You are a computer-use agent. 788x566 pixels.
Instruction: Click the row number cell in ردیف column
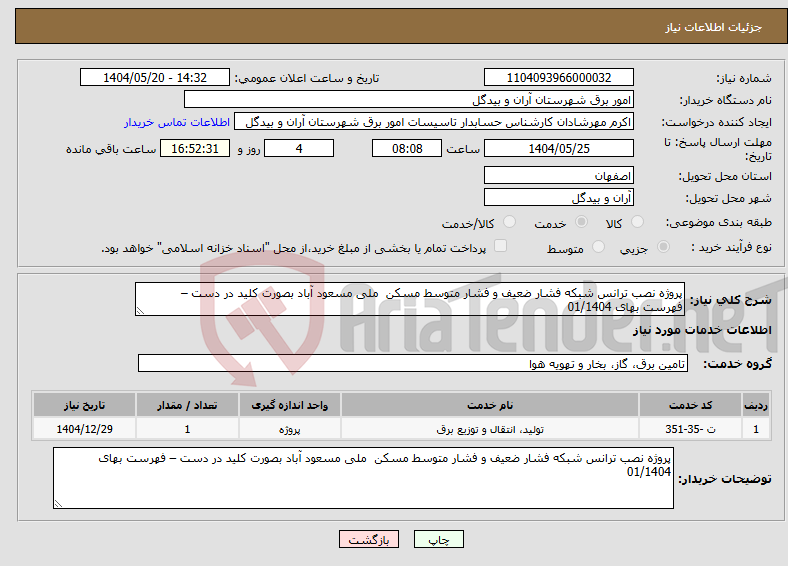(756, 429)
